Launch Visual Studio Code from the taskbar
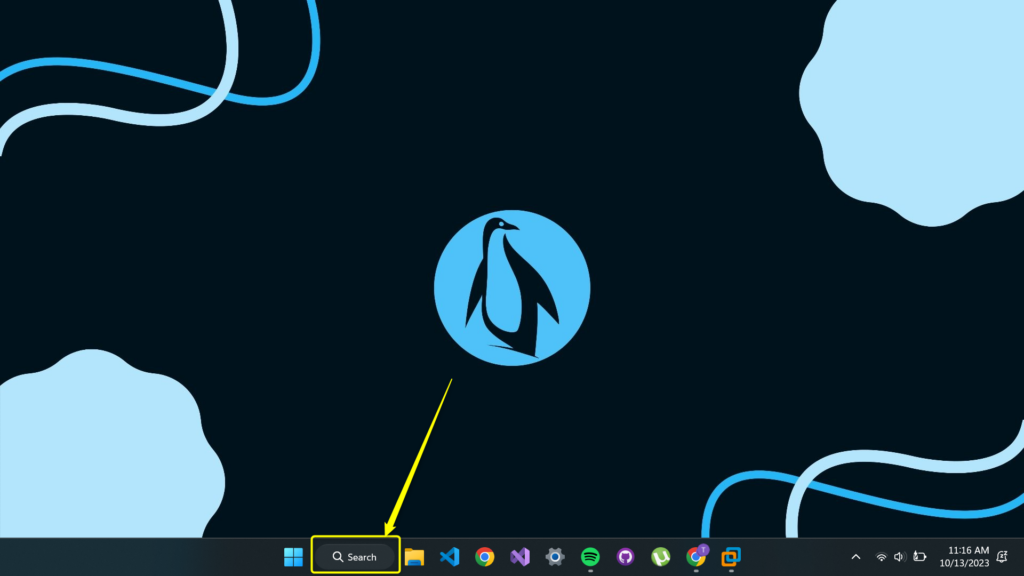The image size is (1024, 576). point(451,557)
